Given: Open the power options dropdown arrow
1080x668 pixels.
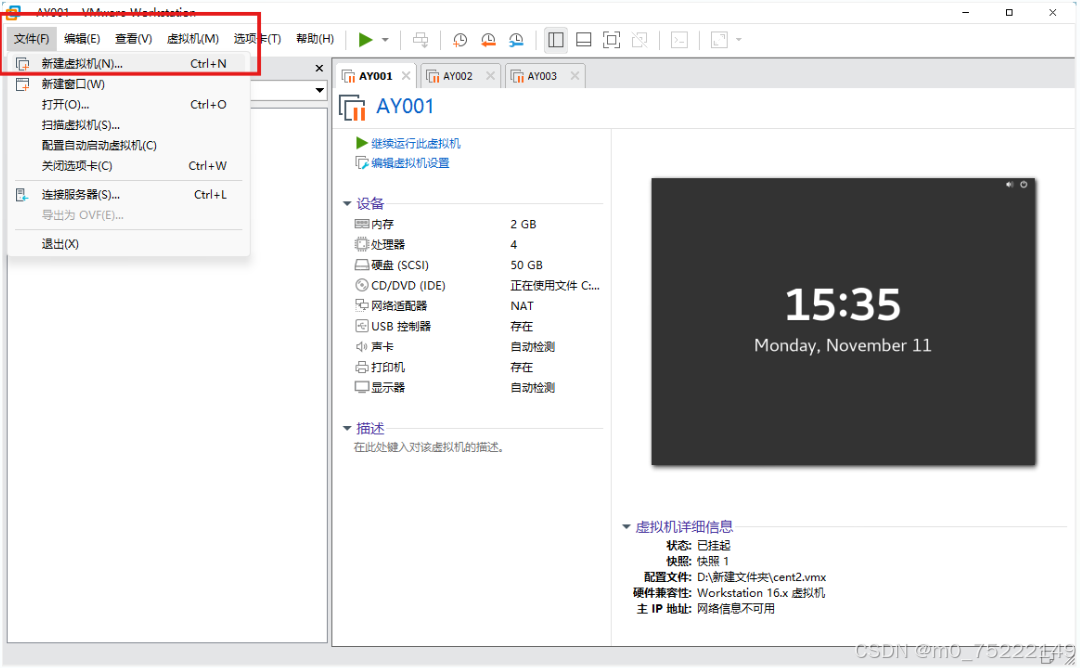Looking at the screenshot, I should click(385, 40).
